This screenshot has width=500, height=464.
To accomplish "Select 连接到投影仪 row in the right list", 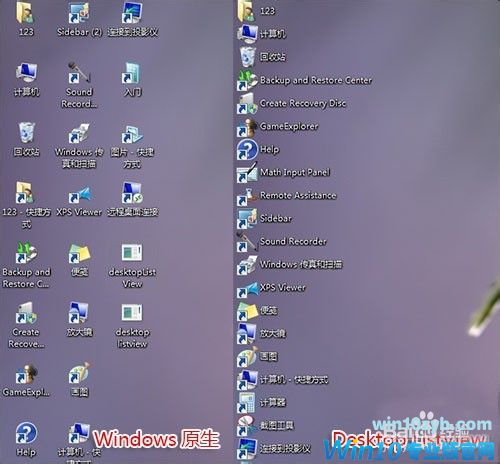I will click(x=274, y=449).
